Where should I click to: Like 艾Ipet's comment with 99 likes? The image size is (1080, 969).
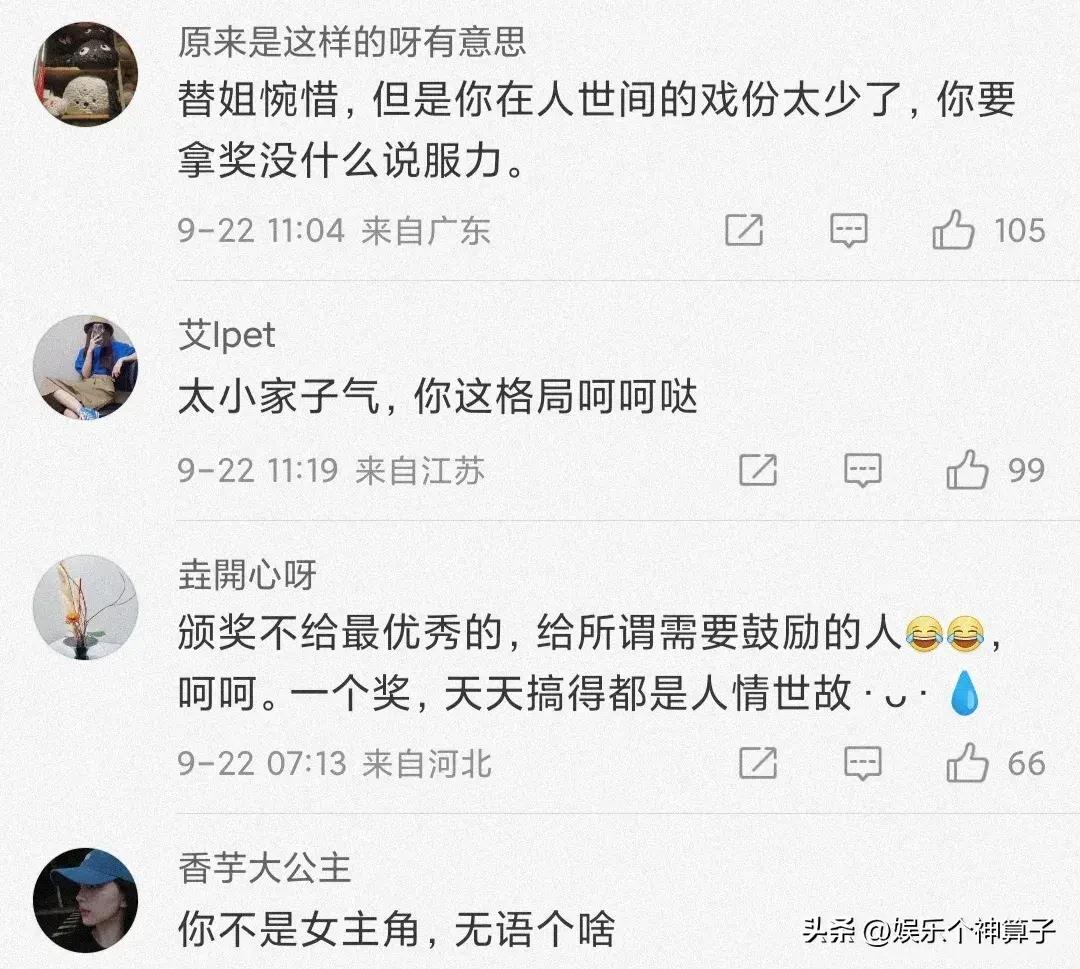(968, 470)
